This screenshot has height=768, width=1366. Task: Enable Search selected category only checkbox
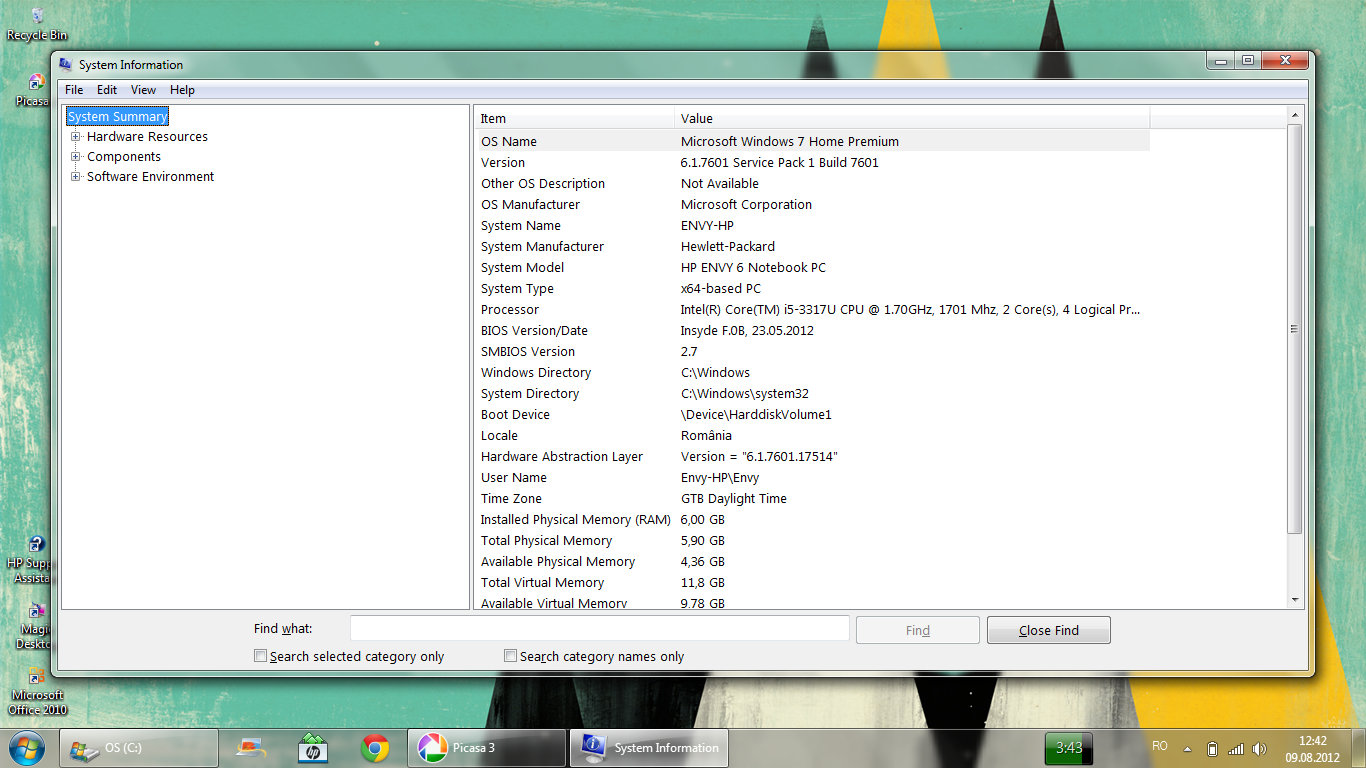tap(261, 656)
